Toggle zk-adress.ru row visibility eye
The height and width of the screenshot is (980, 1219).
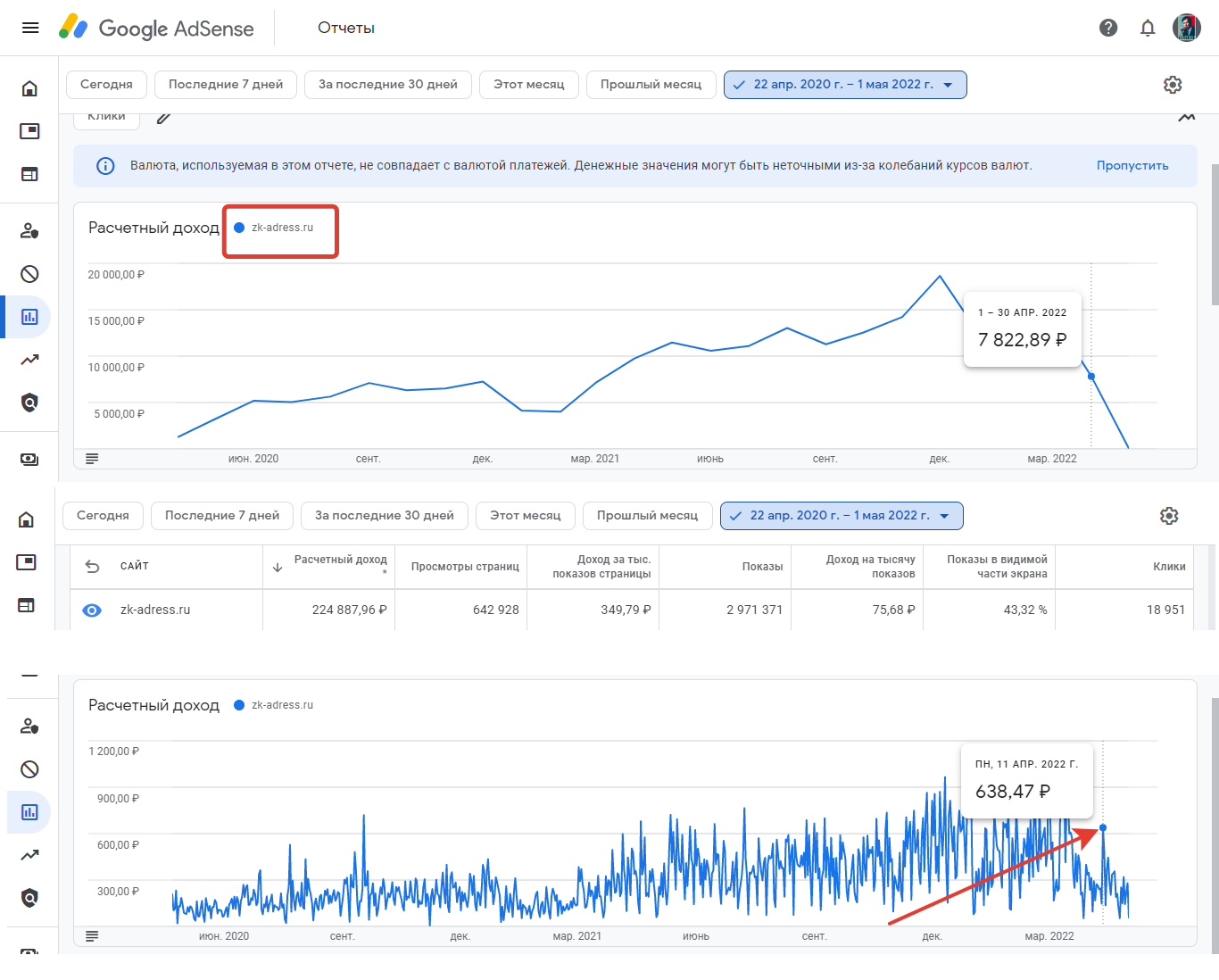(x=92, y=610)
